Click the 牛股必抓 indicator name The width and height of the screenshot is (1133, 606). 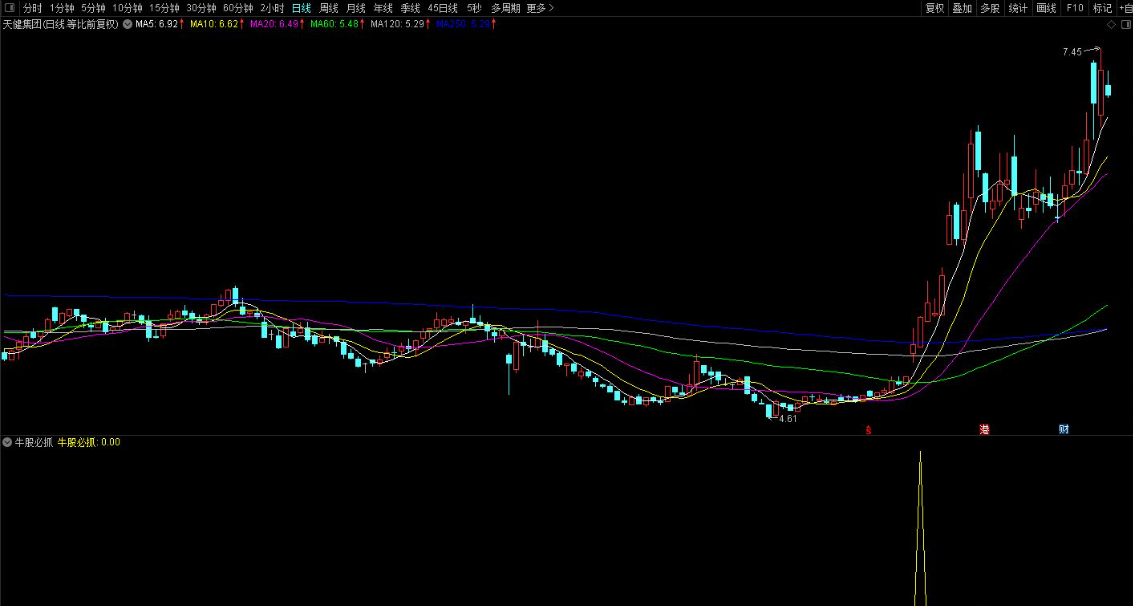click(35, 442)
